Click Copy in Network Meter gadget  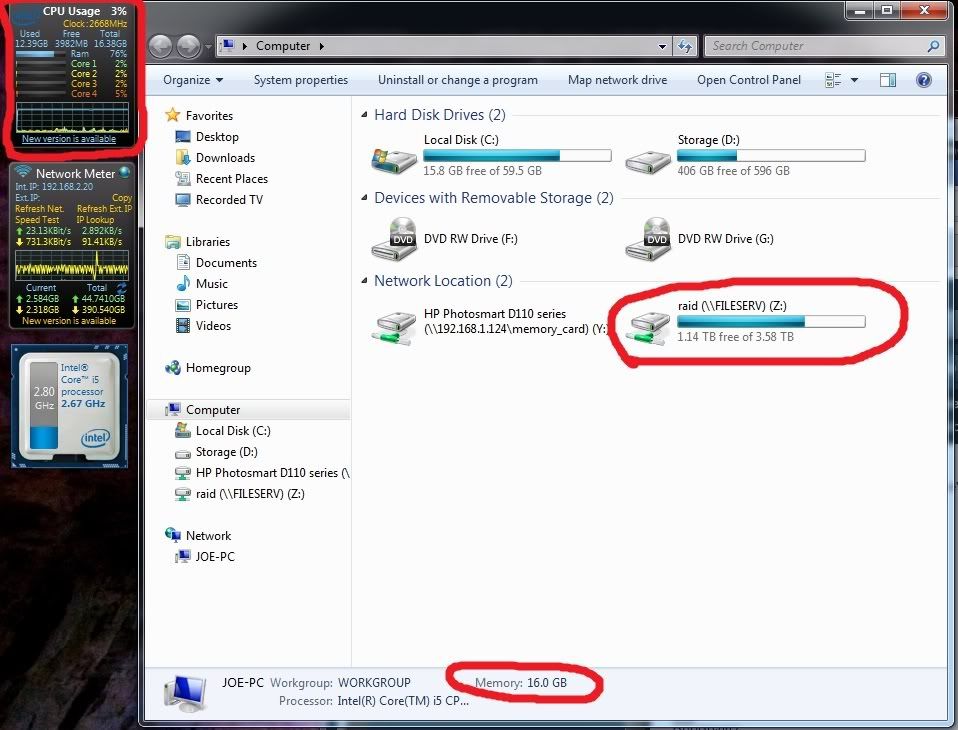click(x=122, y=198)
